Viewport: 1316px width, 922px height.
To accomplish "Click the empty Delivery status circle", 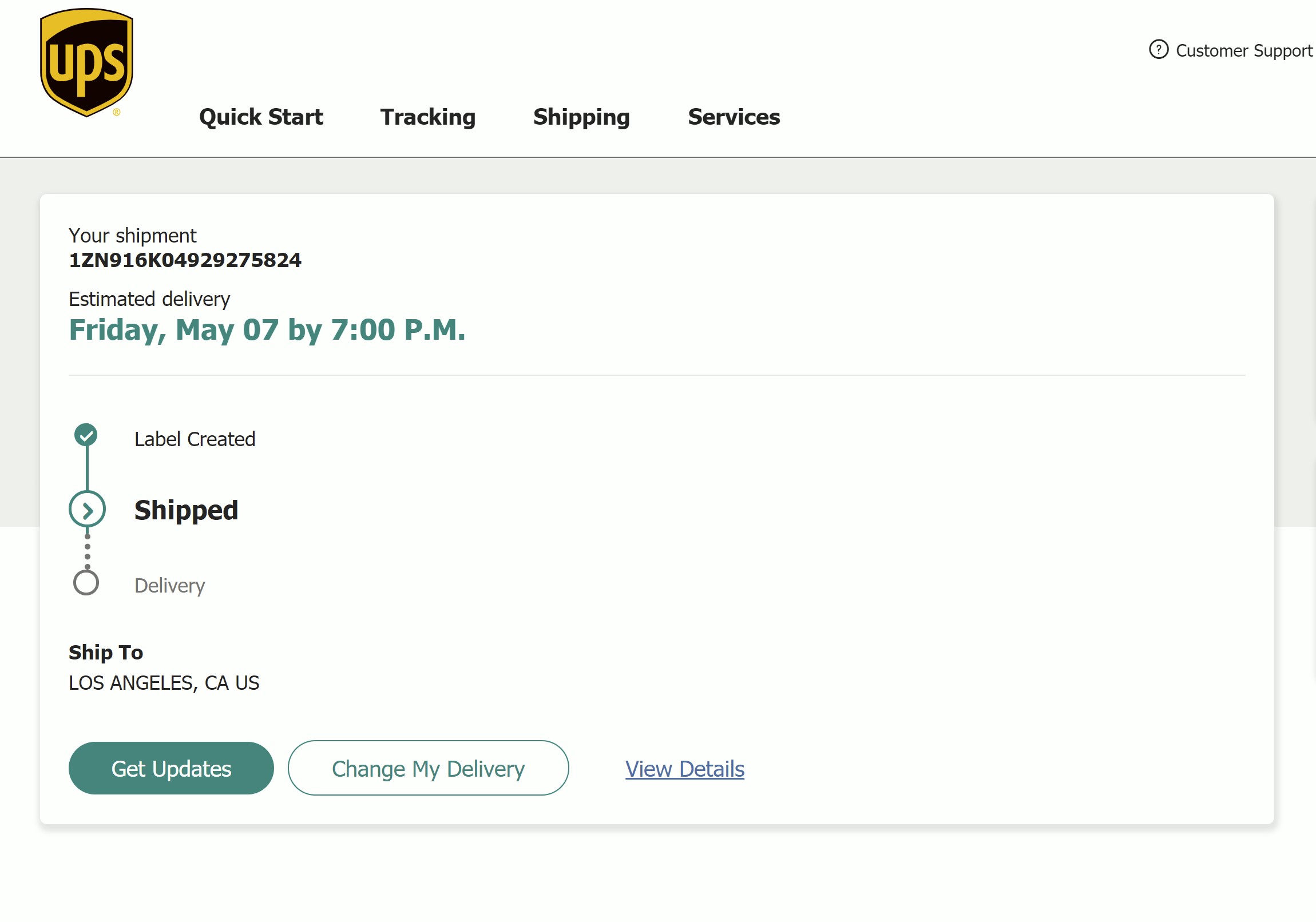I will 87,583.
